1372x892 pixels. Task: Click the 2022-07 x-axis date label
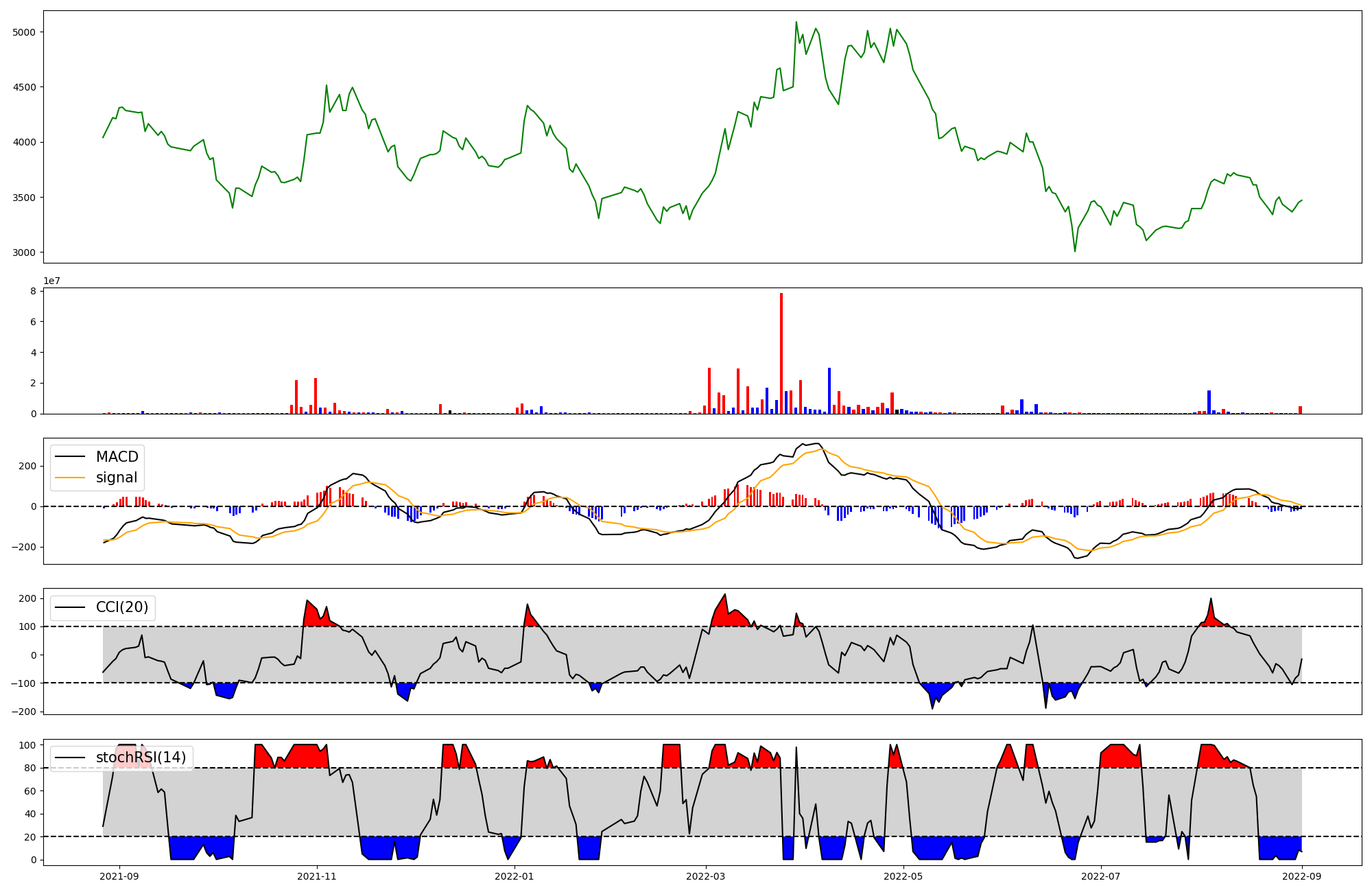click(x=1100, y=876)
